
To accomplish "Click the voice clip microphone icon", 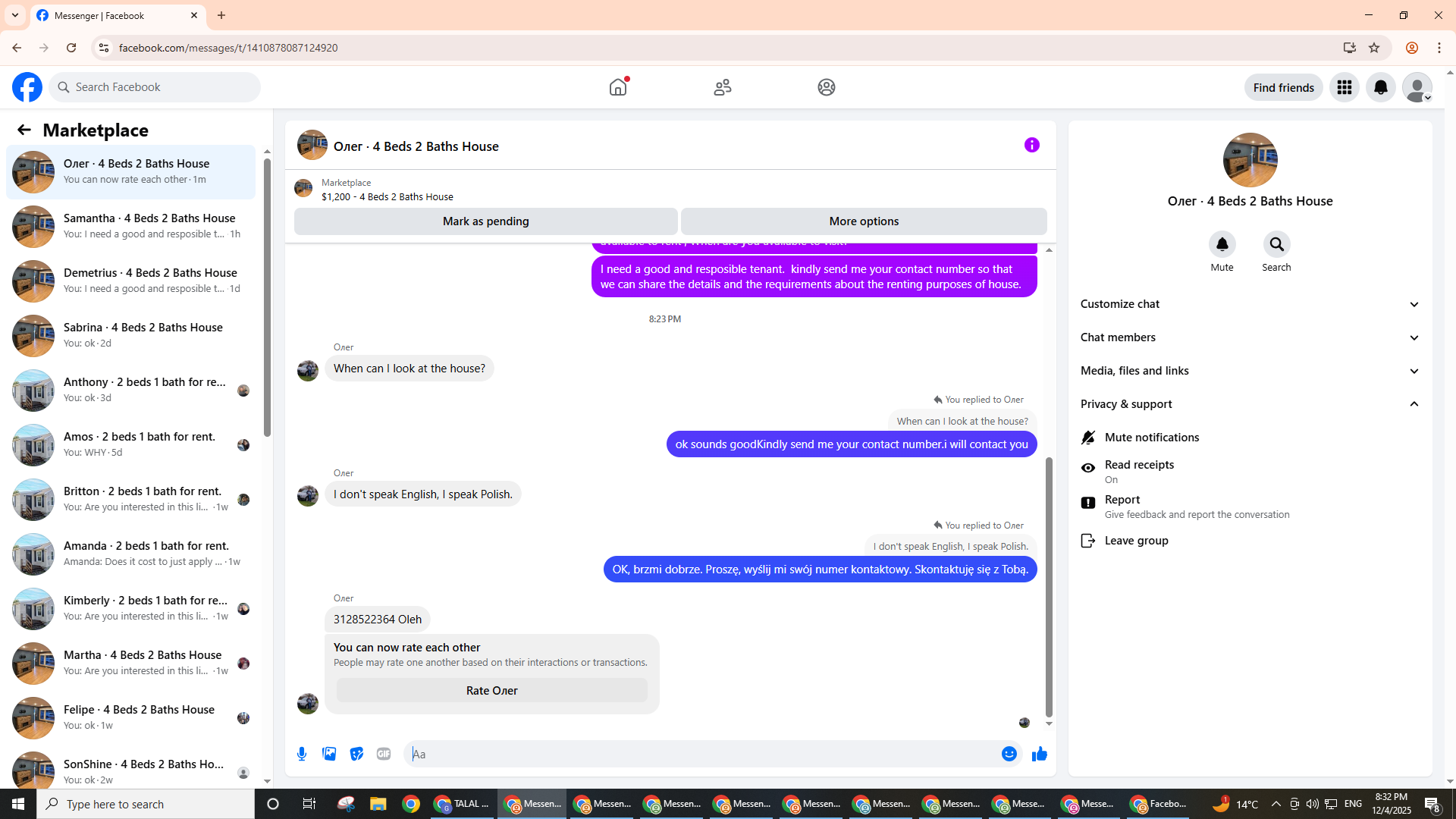I will [302, 754].
